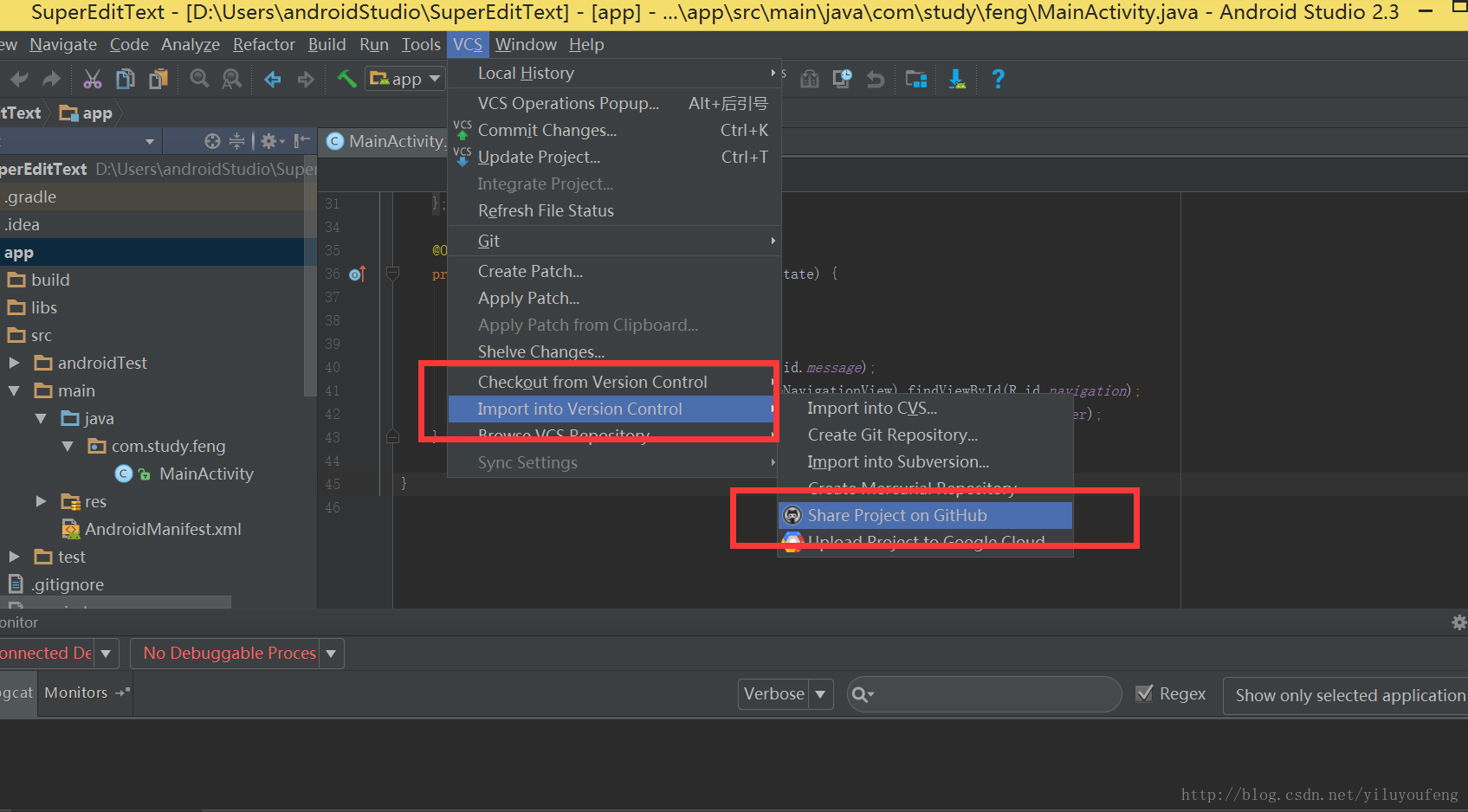Viewport: 1468px width, 812px height.
Task: Navigate forward with the gray arrow
Action: pos(306,80)
